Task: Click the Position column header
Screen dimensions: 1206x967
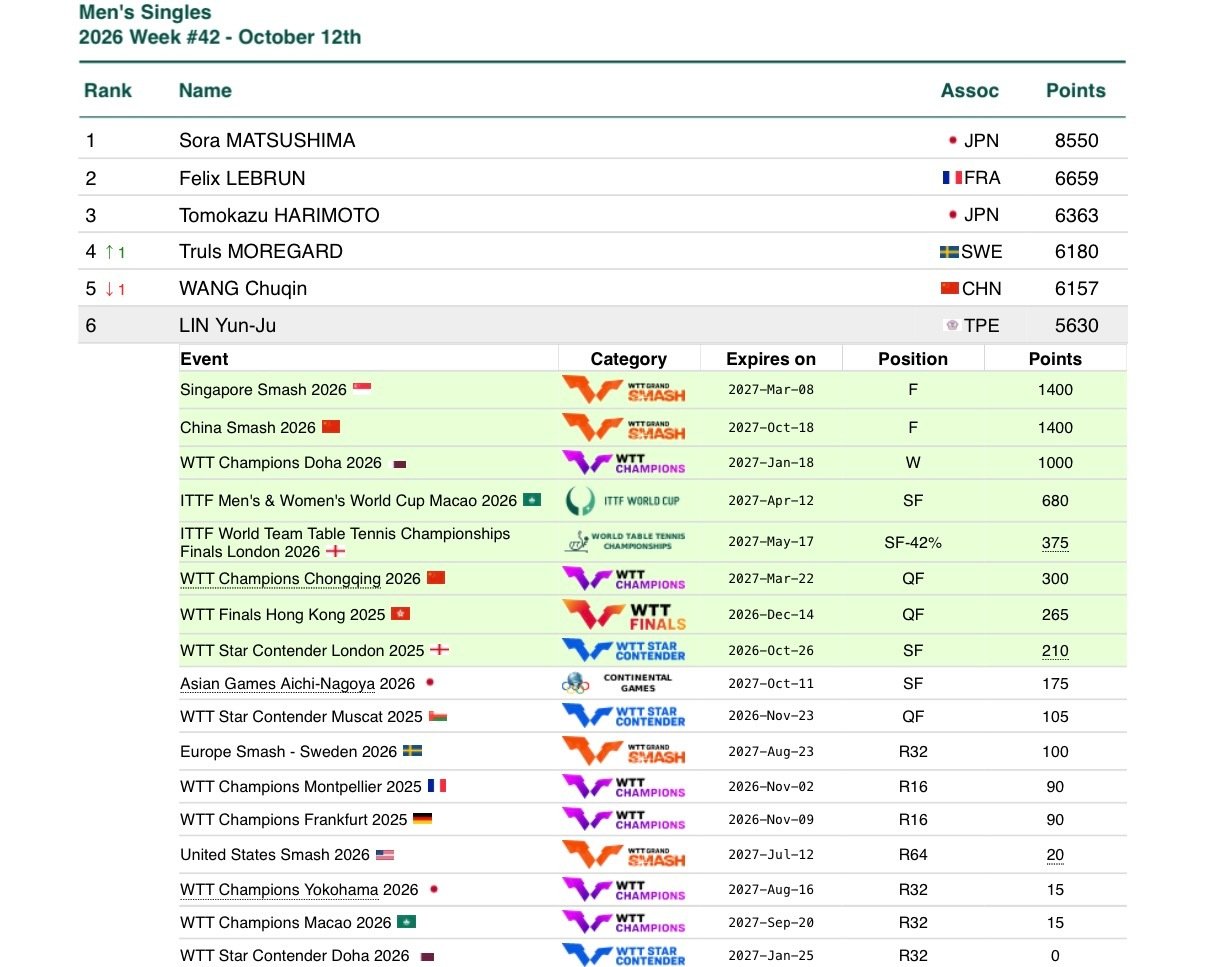Action: pos(913,359)
